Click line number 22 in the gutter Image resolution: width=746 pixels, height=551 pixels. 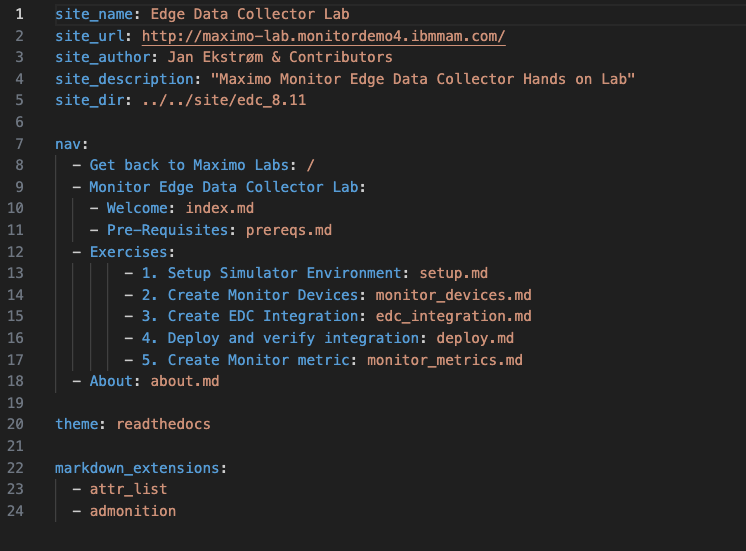tap(15, 468)
